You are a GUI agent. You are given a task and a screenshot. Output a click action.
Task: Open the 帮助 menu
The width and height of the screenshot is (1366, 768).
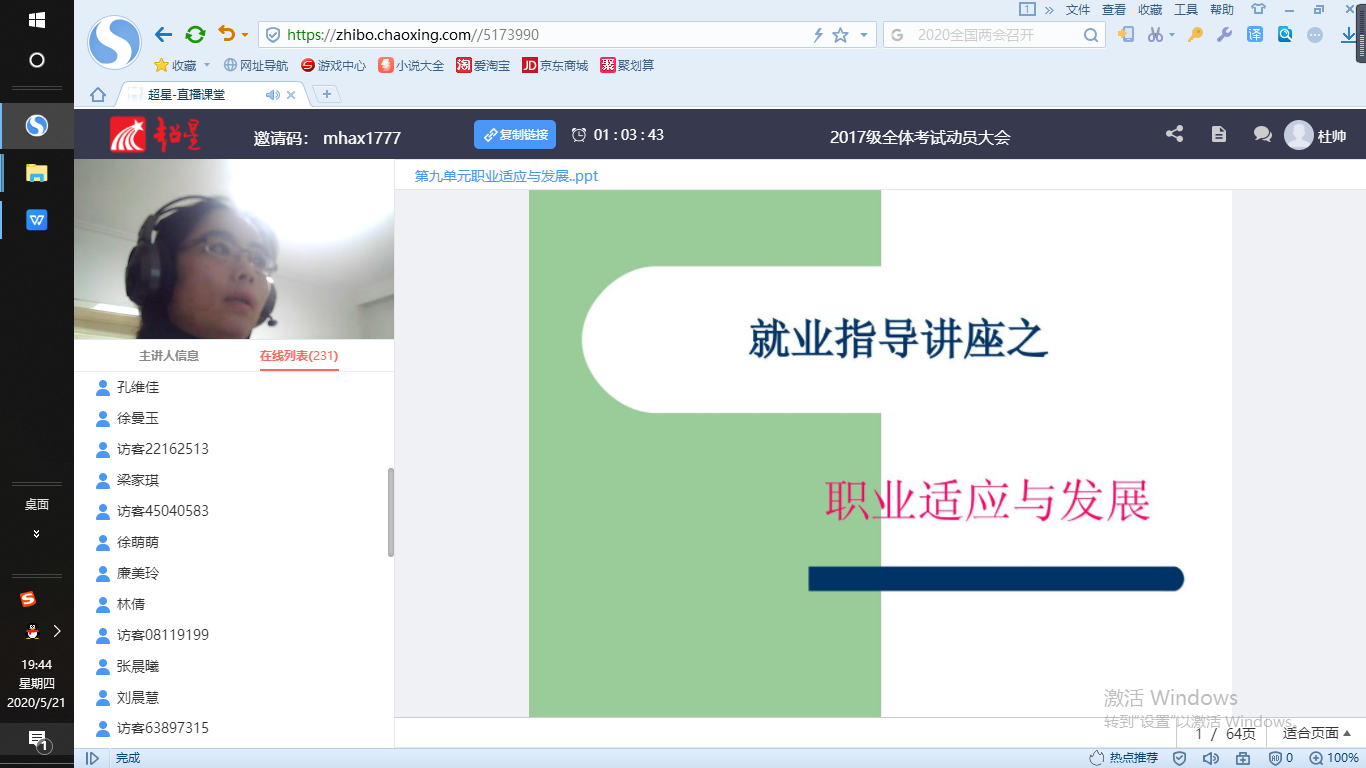point(1222,10)
